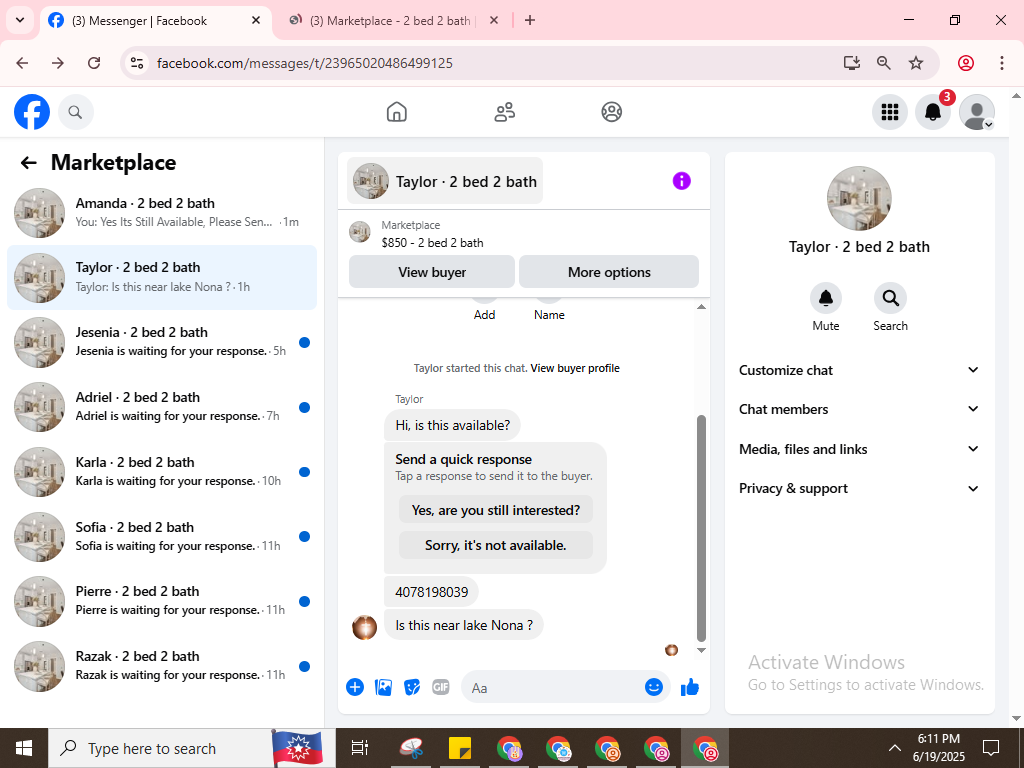This screenshot has height=768, width=1024.
Task: Open Karla's 2 bed 2 bath conversation
Action: point(162,471)
